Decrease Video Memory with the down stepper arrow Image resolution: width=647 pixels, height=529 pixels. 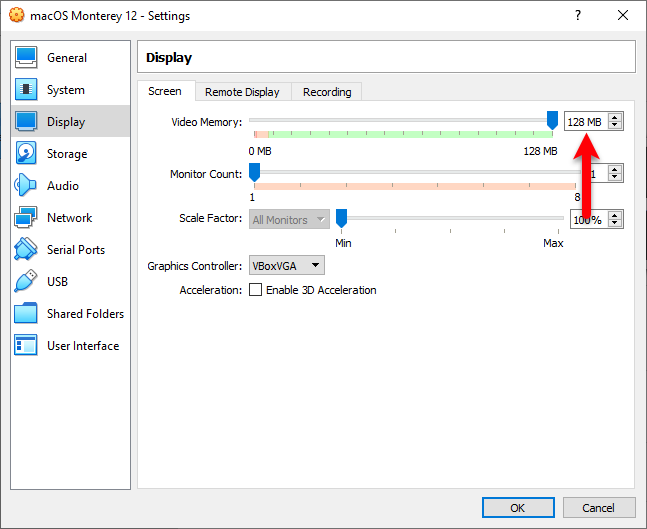pyautogui.click(x=615, y=125)
